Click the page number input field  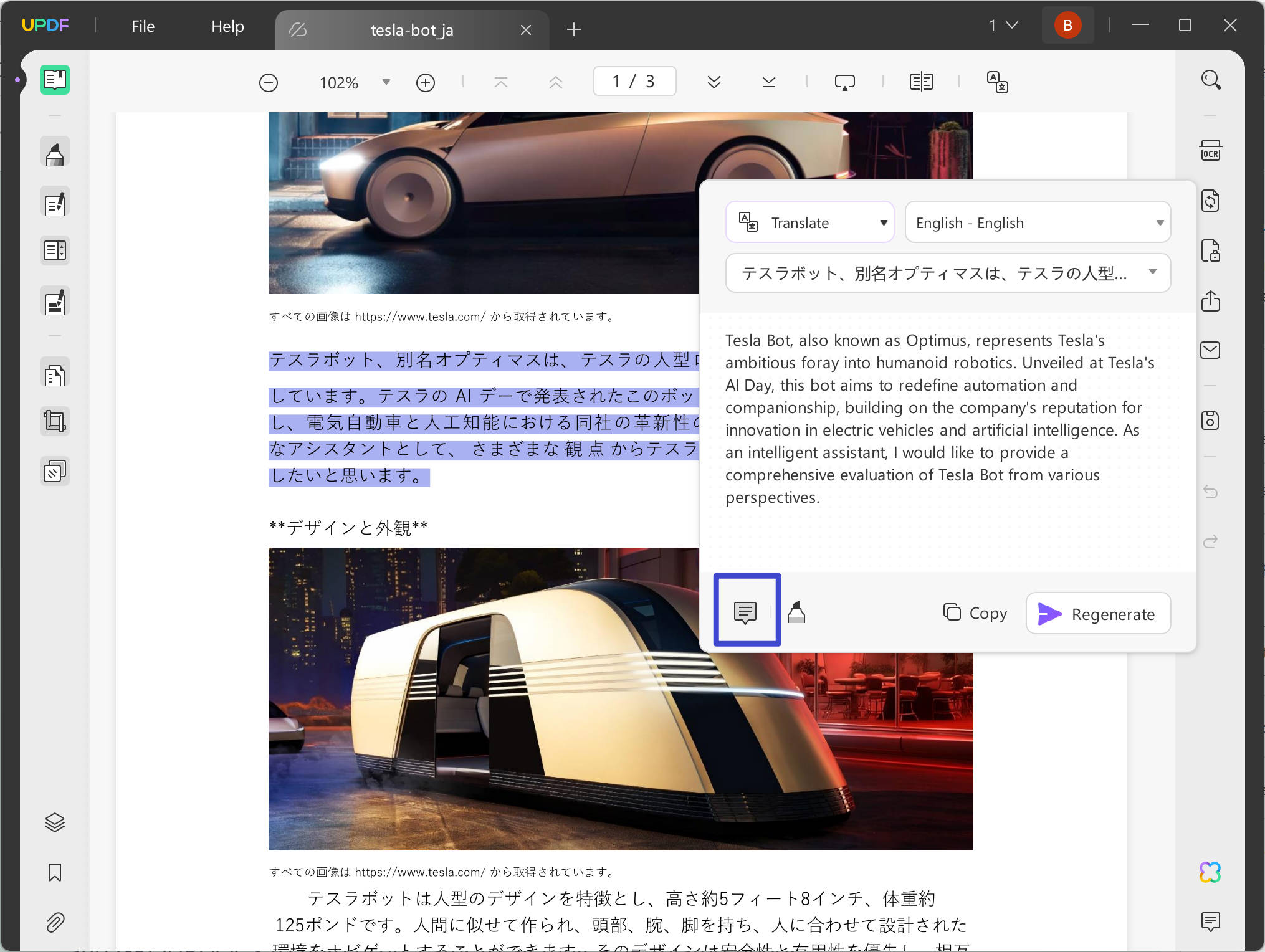(x=634, y=80)
